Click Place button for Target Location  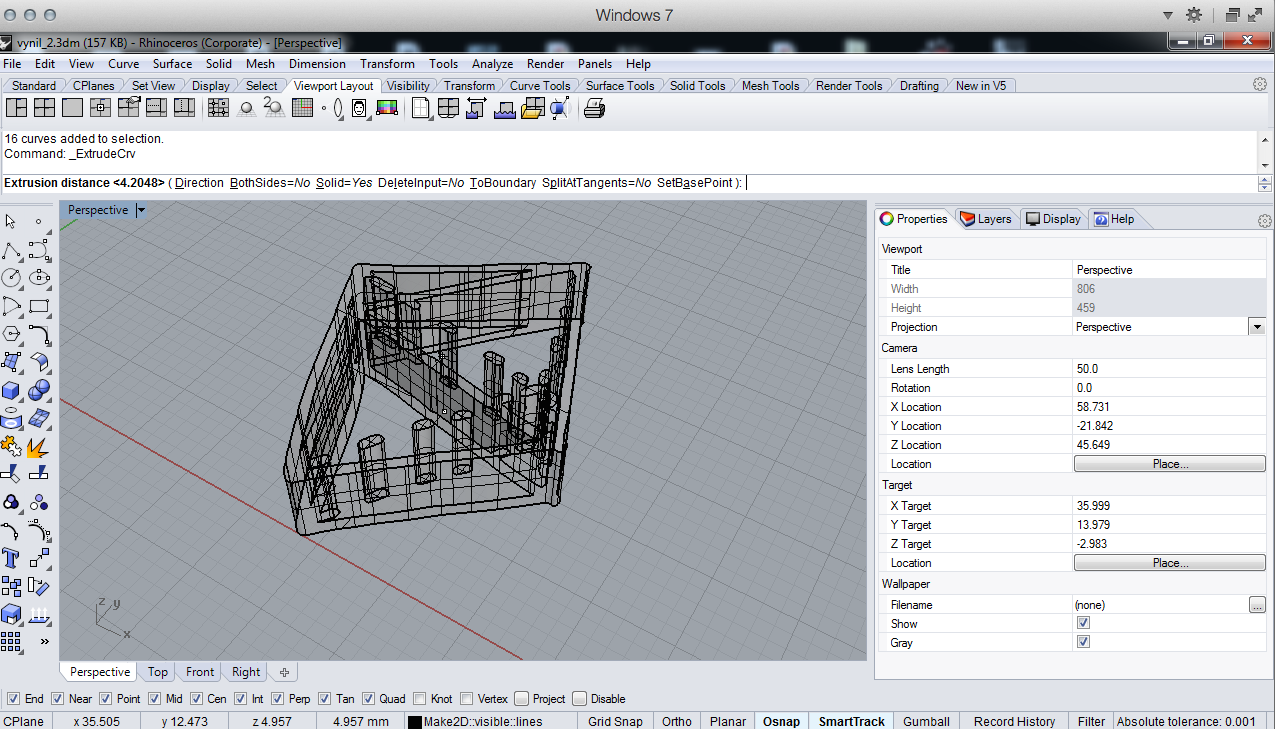1169,563
